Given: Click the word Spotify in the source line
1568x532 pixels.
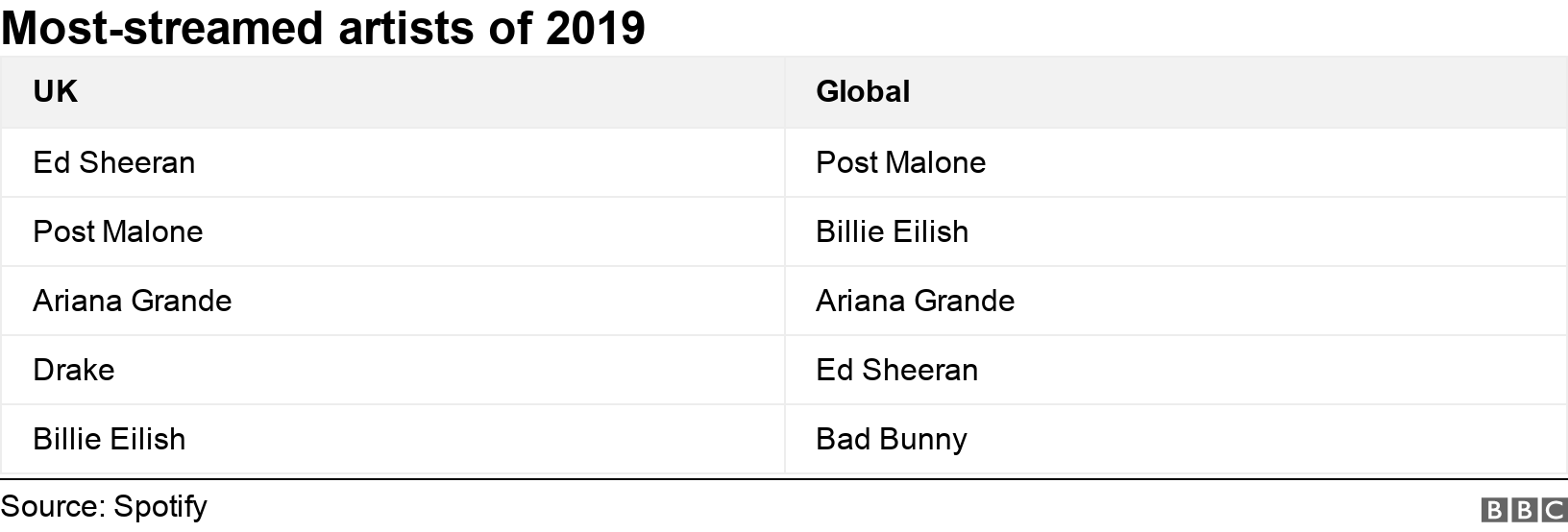Looking at the screenshot, I should (159, 507).
